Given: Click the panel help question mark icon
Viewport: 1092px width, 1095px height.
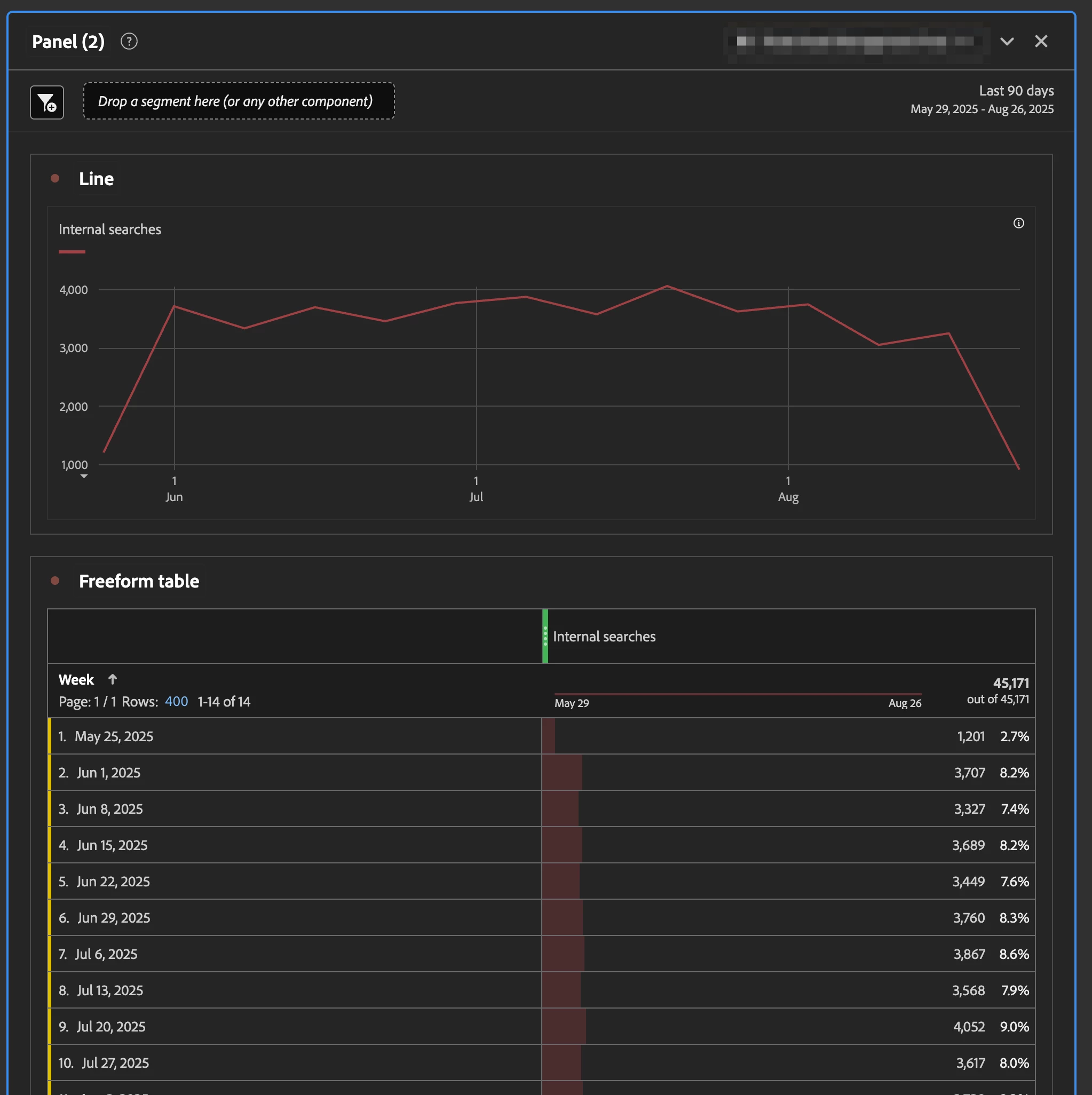Looking at the screenshot, I should tap(129, 42).
